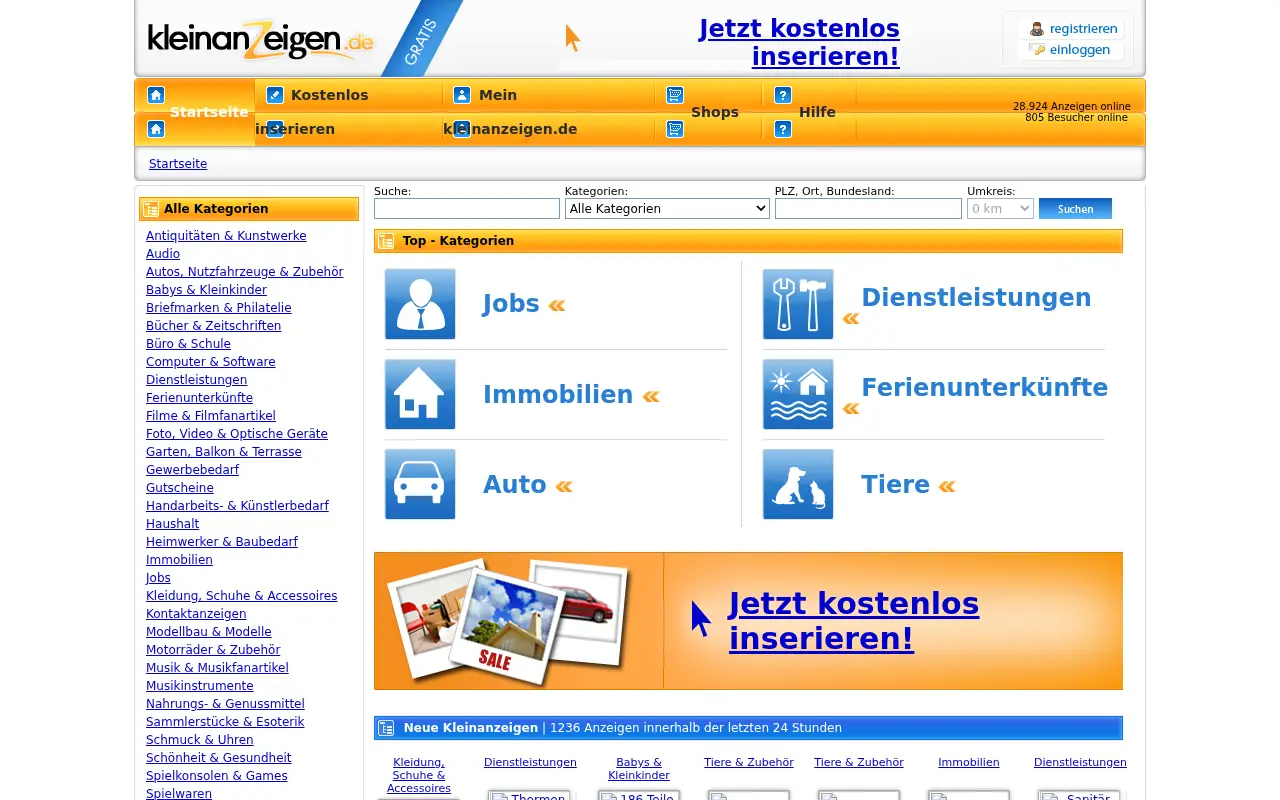Click the Jobs businessman tile icon
This screenshot has height=800, width=1280.
[x=420, y=304]
